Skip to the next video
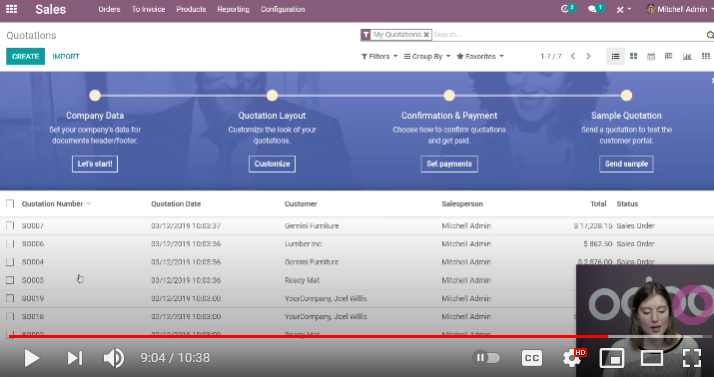The height and width of the screenshot is (377, 714). pos(75,358)
